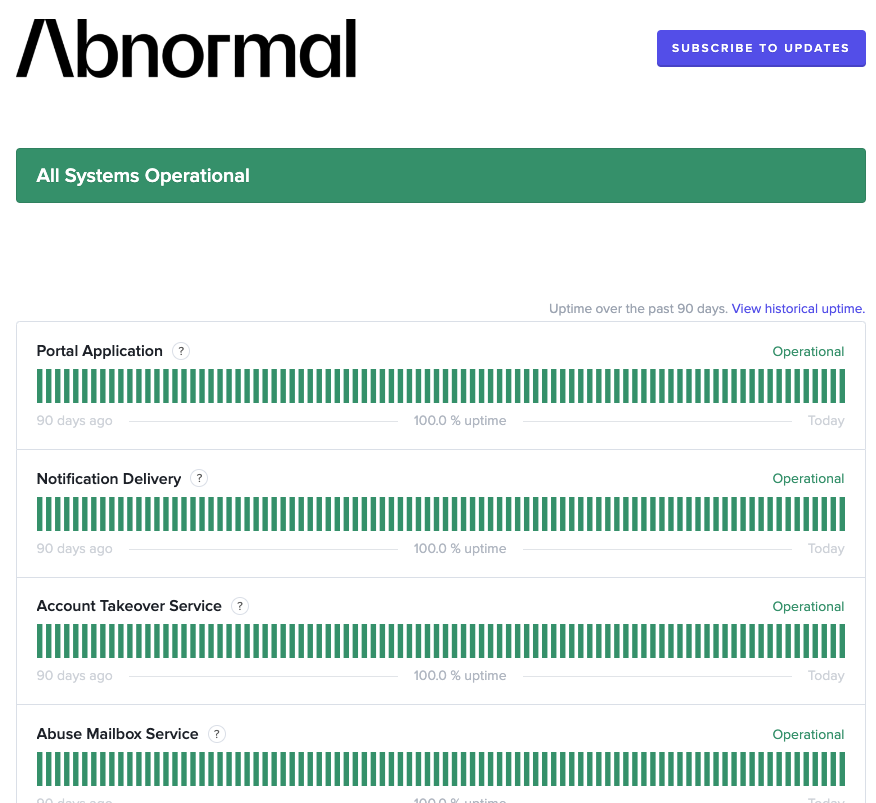The height and width of the screenshot is (803, 876).
Task: Open the Account Takeover Service help icon
Action: click(240, 606)
